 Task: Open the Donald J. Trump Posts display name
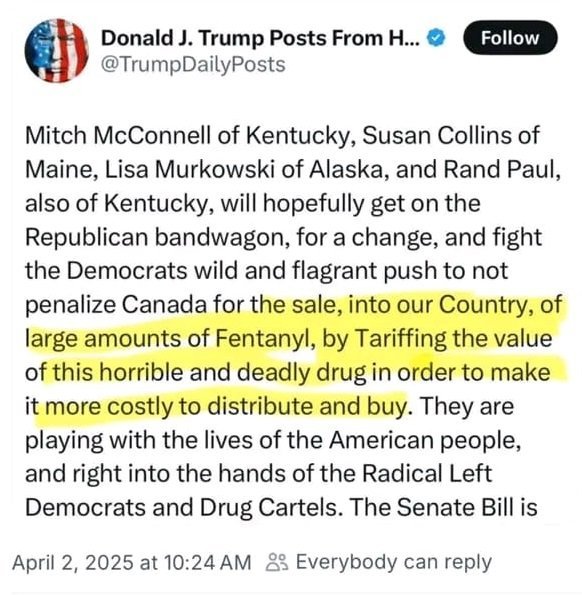[260, 38]
